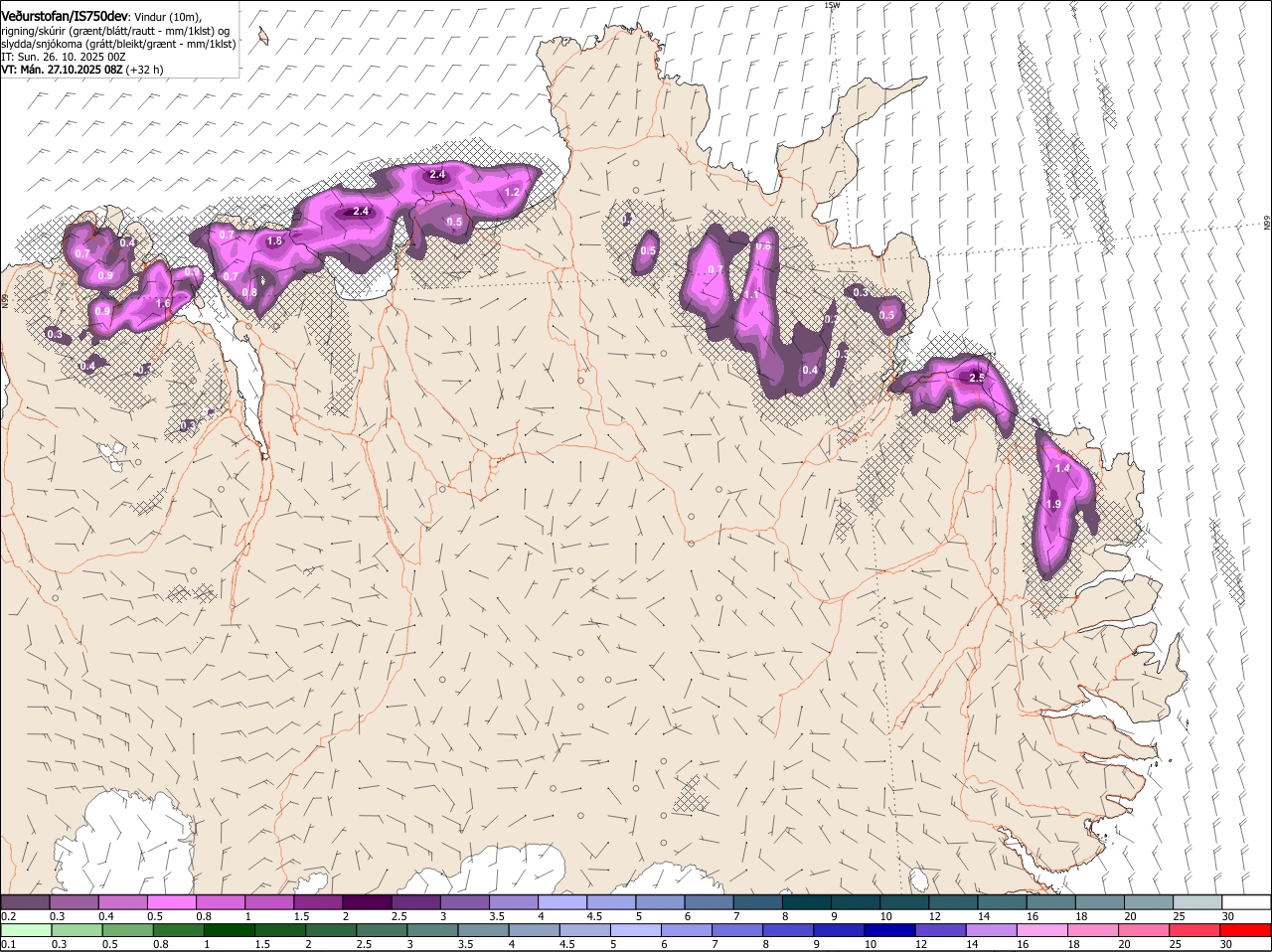Pick the teal-scale swatch between 14 and 16
Screen dimensions: 1272x952
click(x=1003, y=901)
